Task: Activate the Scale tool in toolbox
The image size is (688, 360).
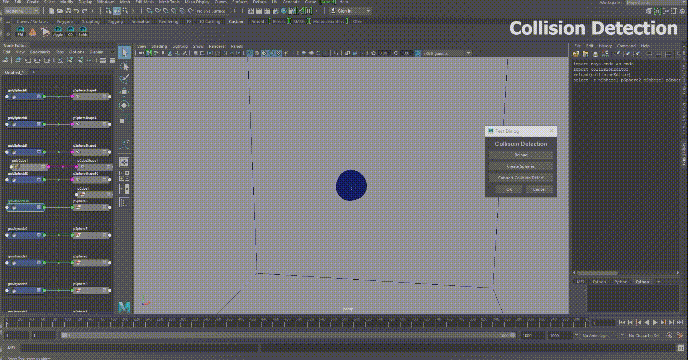Action: coord(123,121)
